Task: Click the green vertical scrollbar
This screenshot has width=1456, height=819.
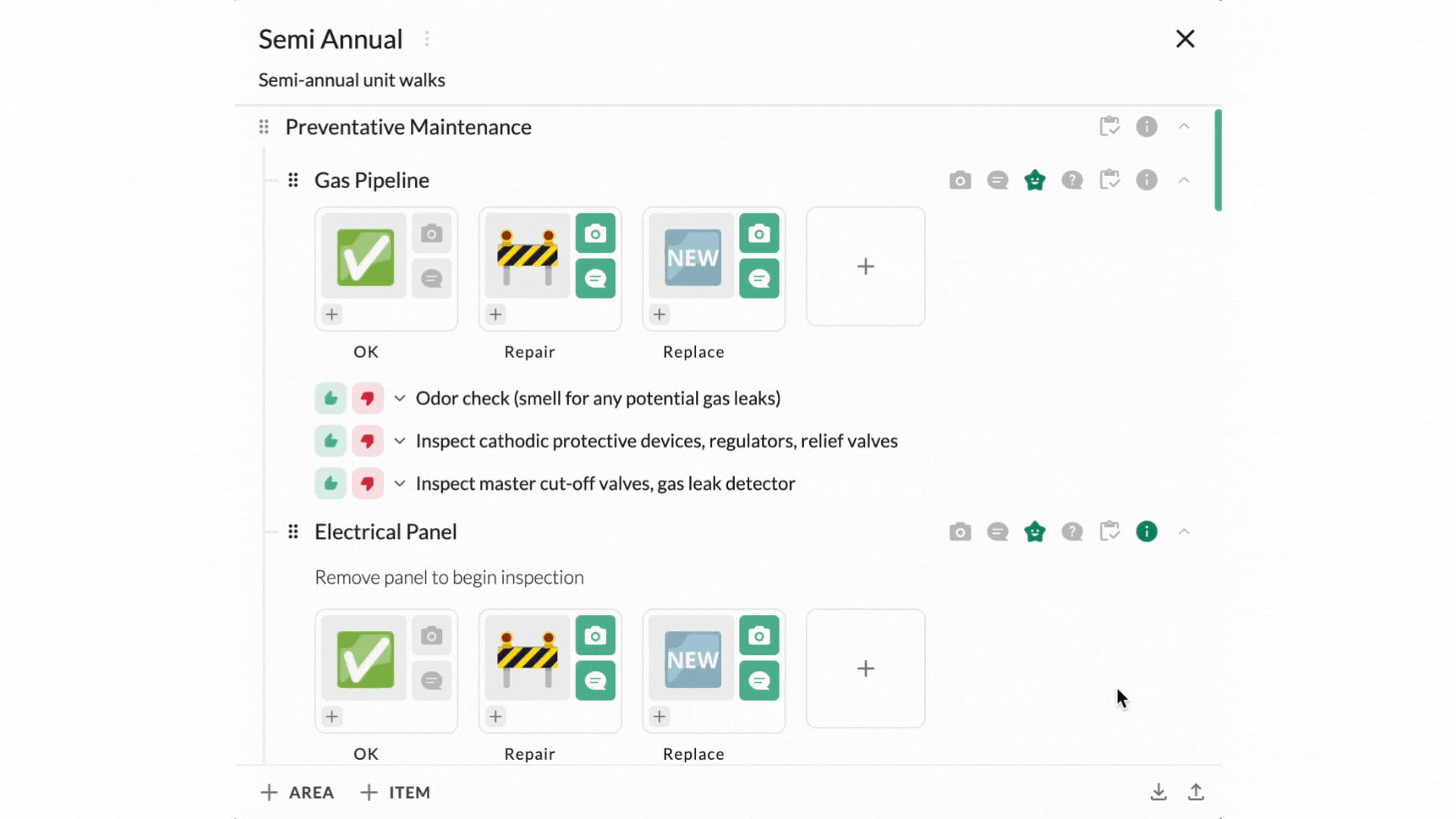Action: [1218, 160]
